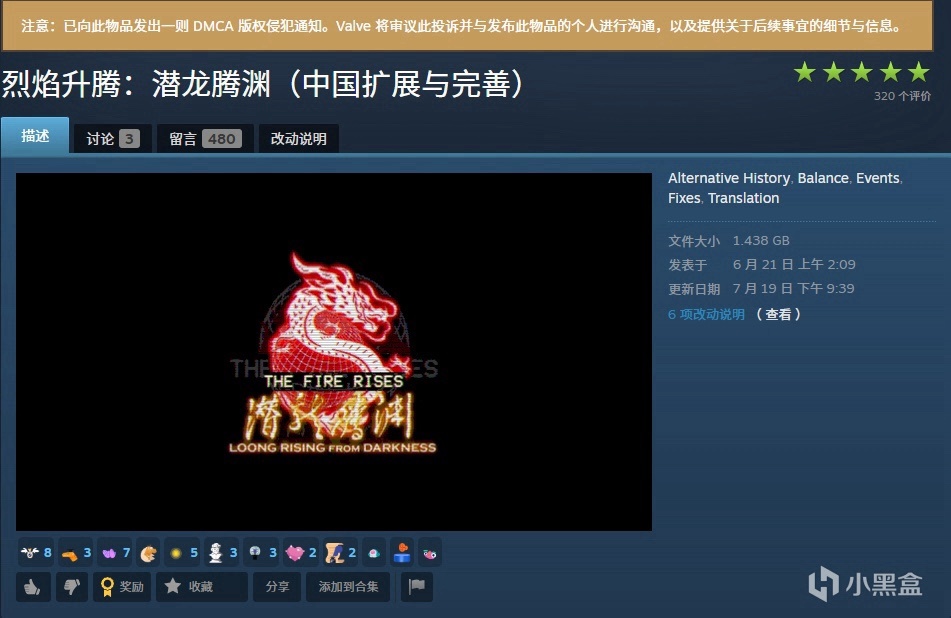Click the file size value 1.438 GB
The image size is (951, 618).
click(x=761, y=241)
